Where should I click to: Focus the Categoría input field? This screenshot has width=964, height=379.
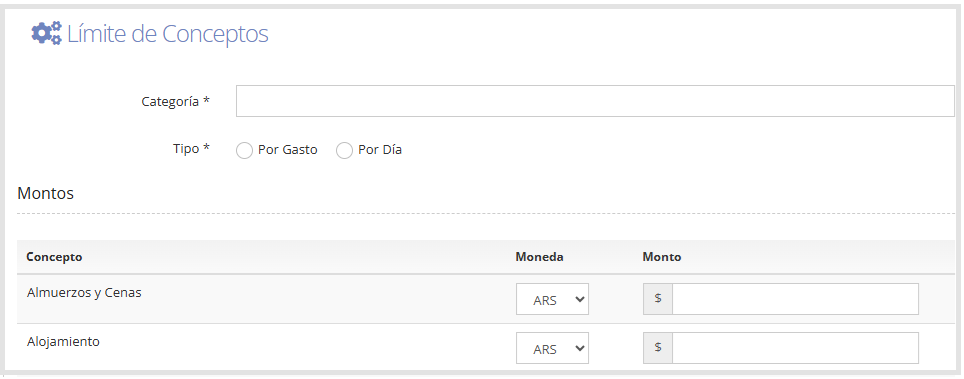pyautogui.click(x=595, y=101)
